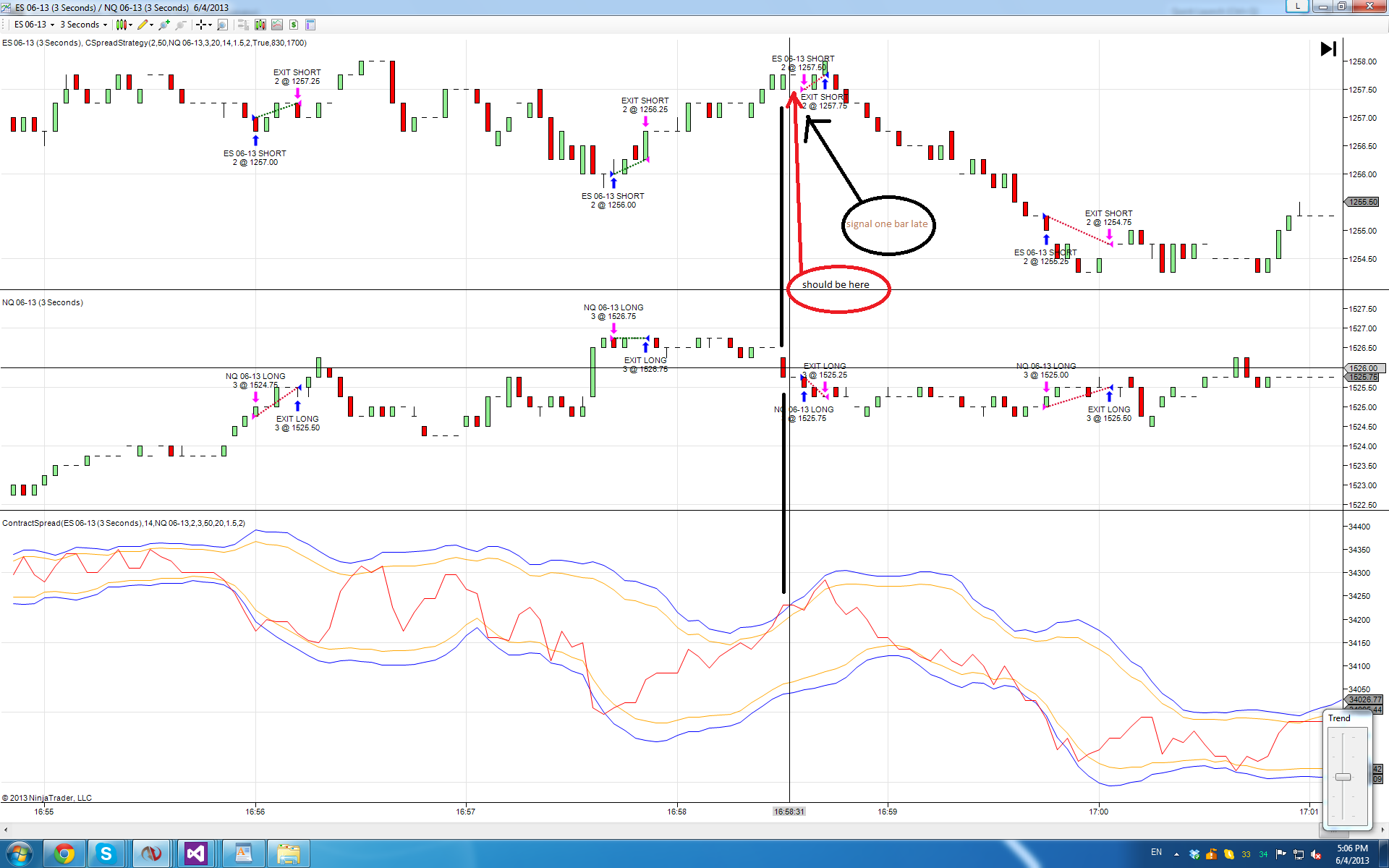Expand the crosshair cursor type dropdown
Viewport: 1389px width, 868px height.
205,25
